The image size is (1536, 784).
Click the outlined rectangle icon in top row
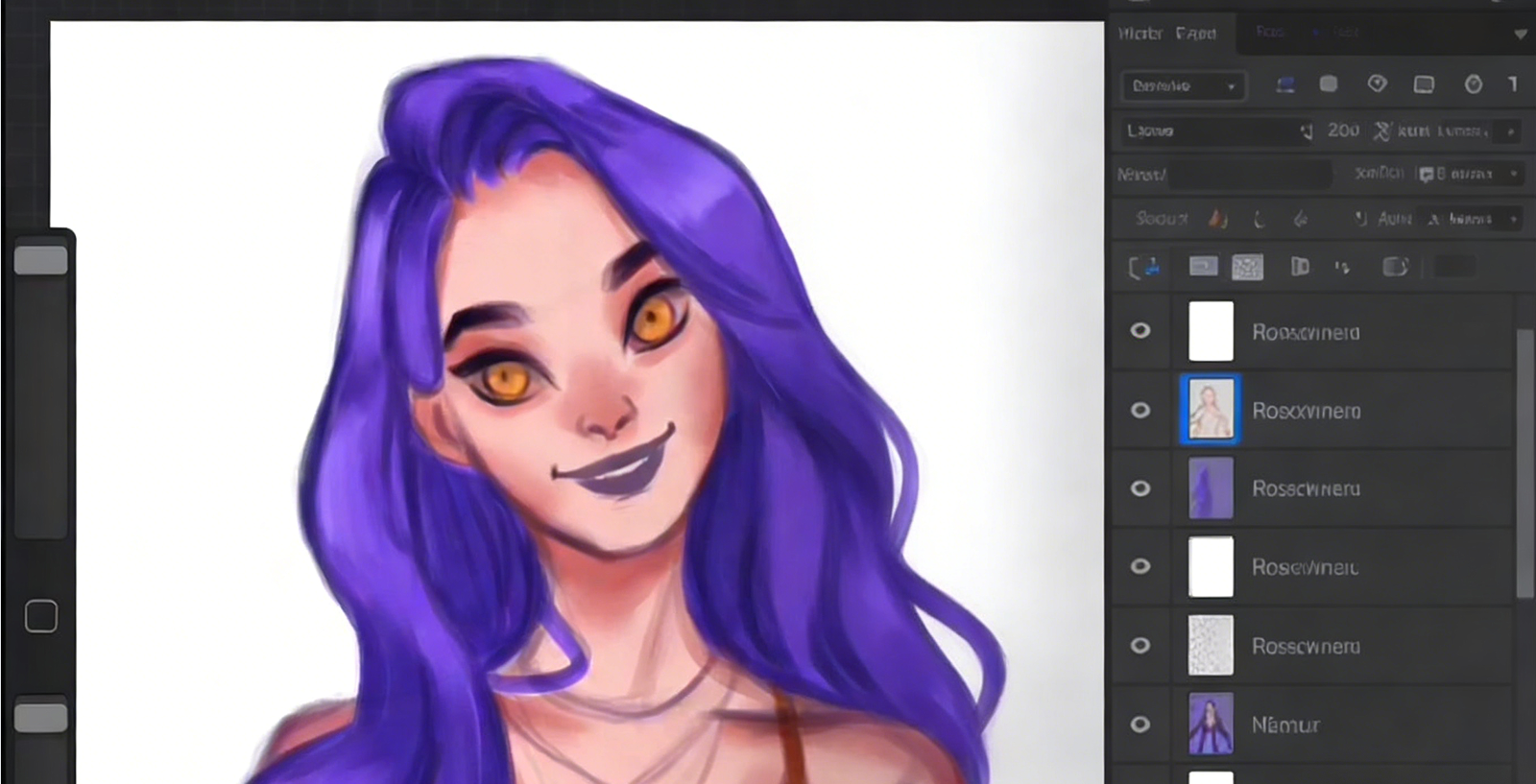[1424, 84]
